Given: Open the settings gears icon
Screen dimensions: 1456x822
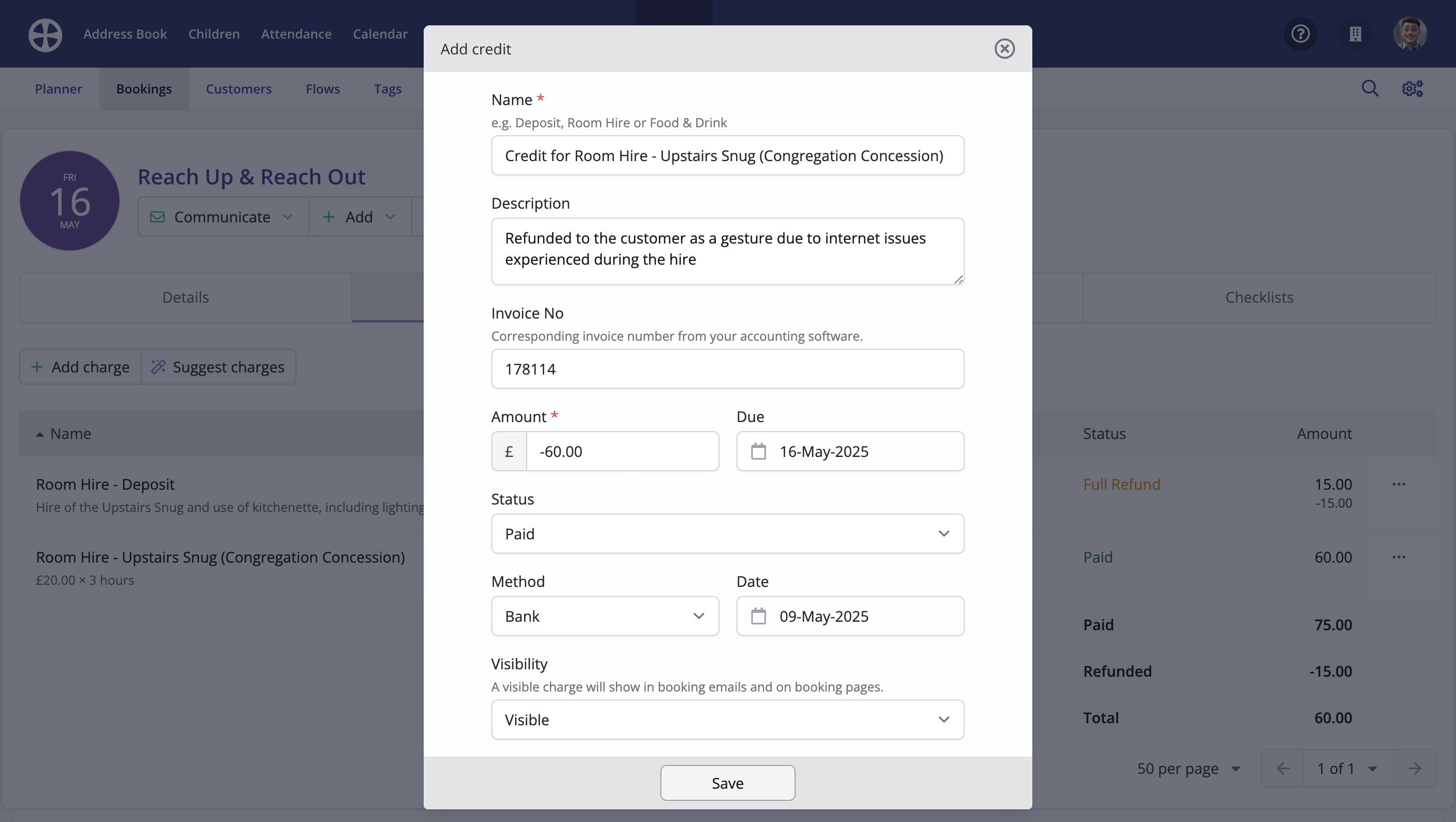Looking at the screenshot, I should (1412, 88).
